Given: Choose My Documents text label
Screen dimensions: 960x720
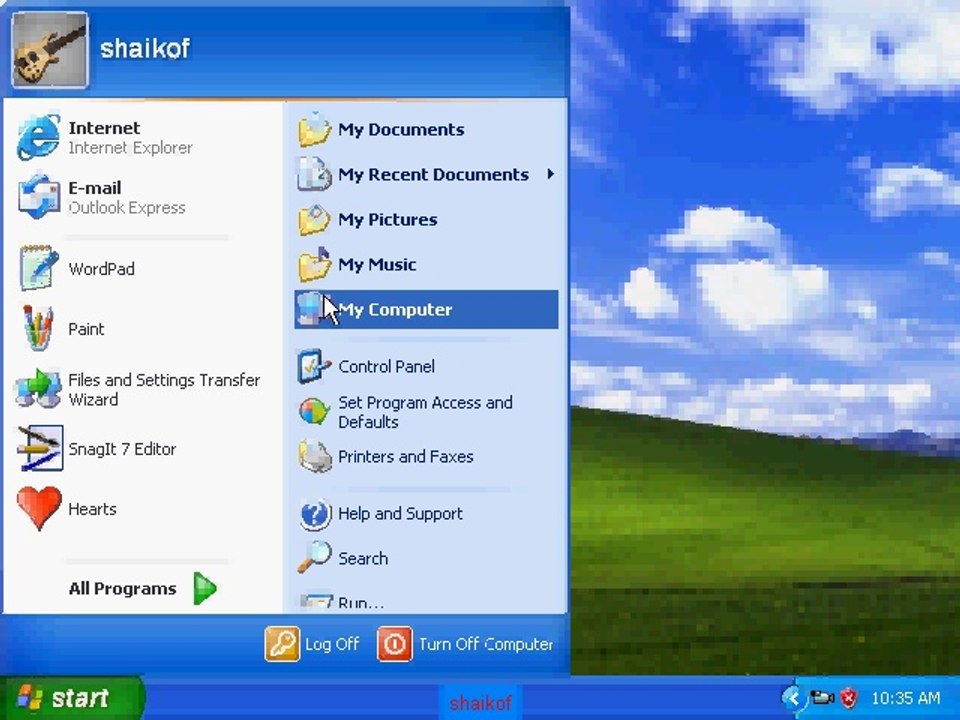Looking at the screenshot, I should (x=401, y=130).
